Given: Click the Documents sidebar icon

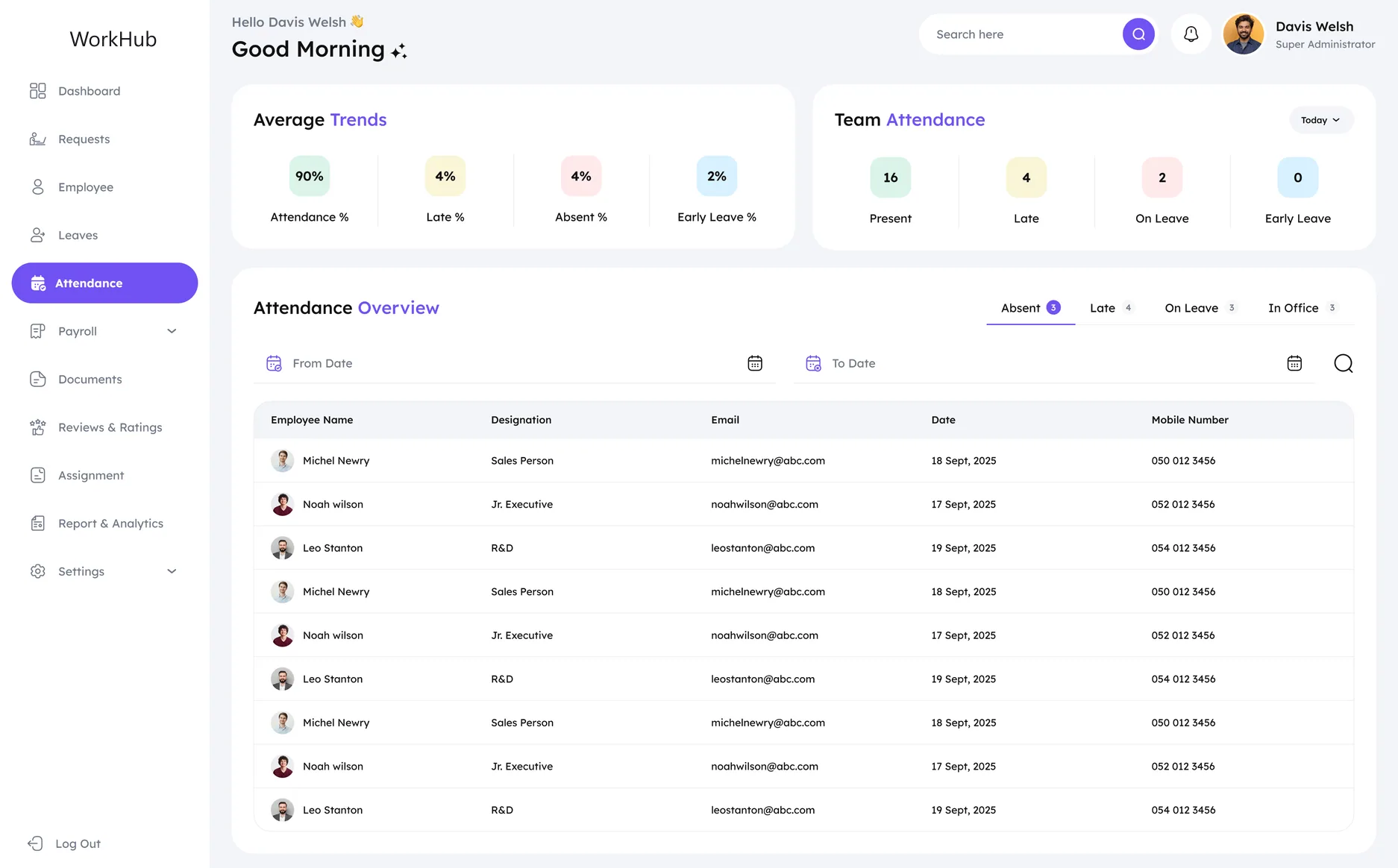Looking at the screenshot, I should click(x=38, y=379).
